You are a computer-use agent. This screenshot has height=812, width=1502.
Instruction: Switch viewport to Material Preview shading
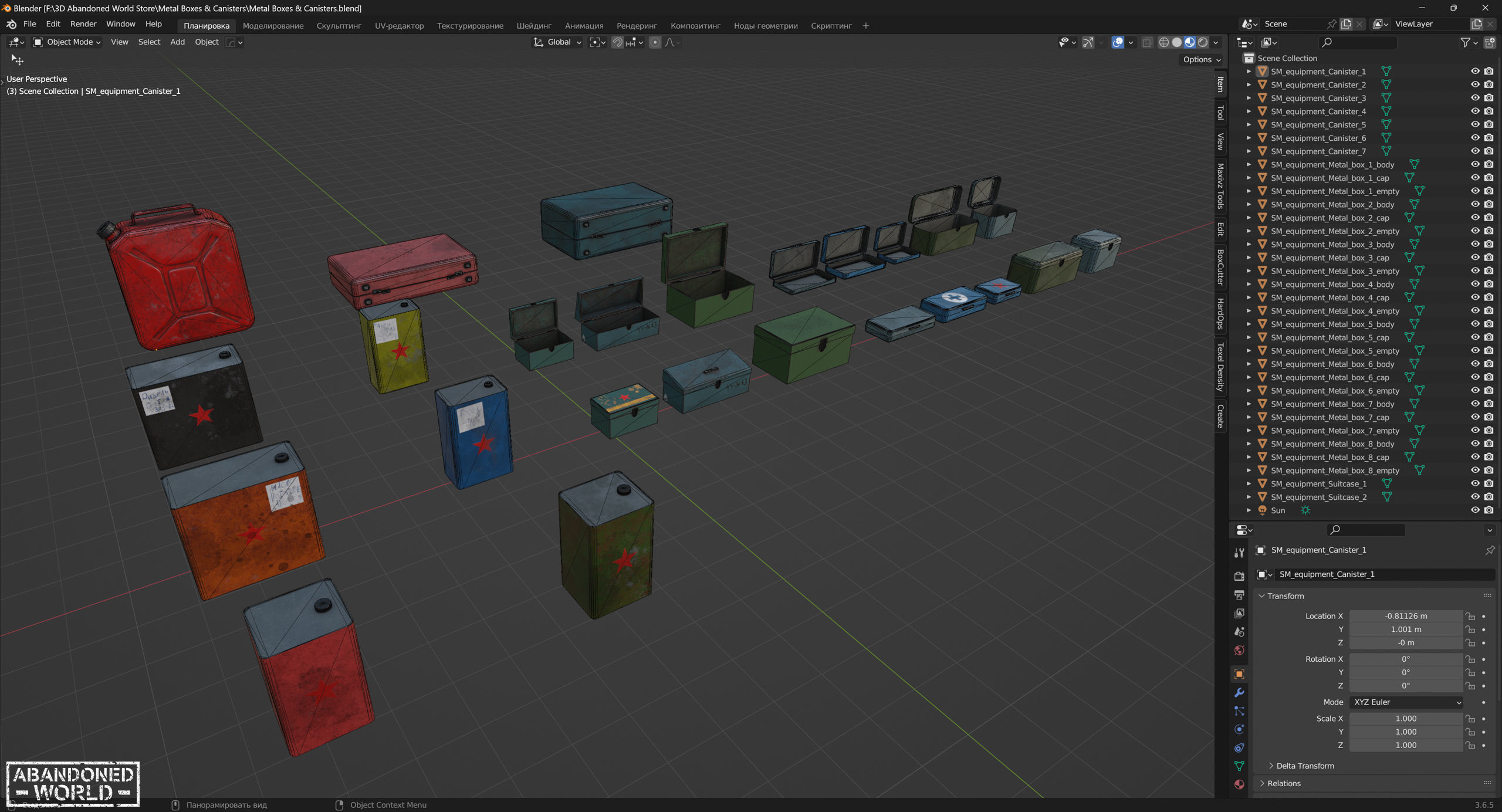tap(1190, 42)
